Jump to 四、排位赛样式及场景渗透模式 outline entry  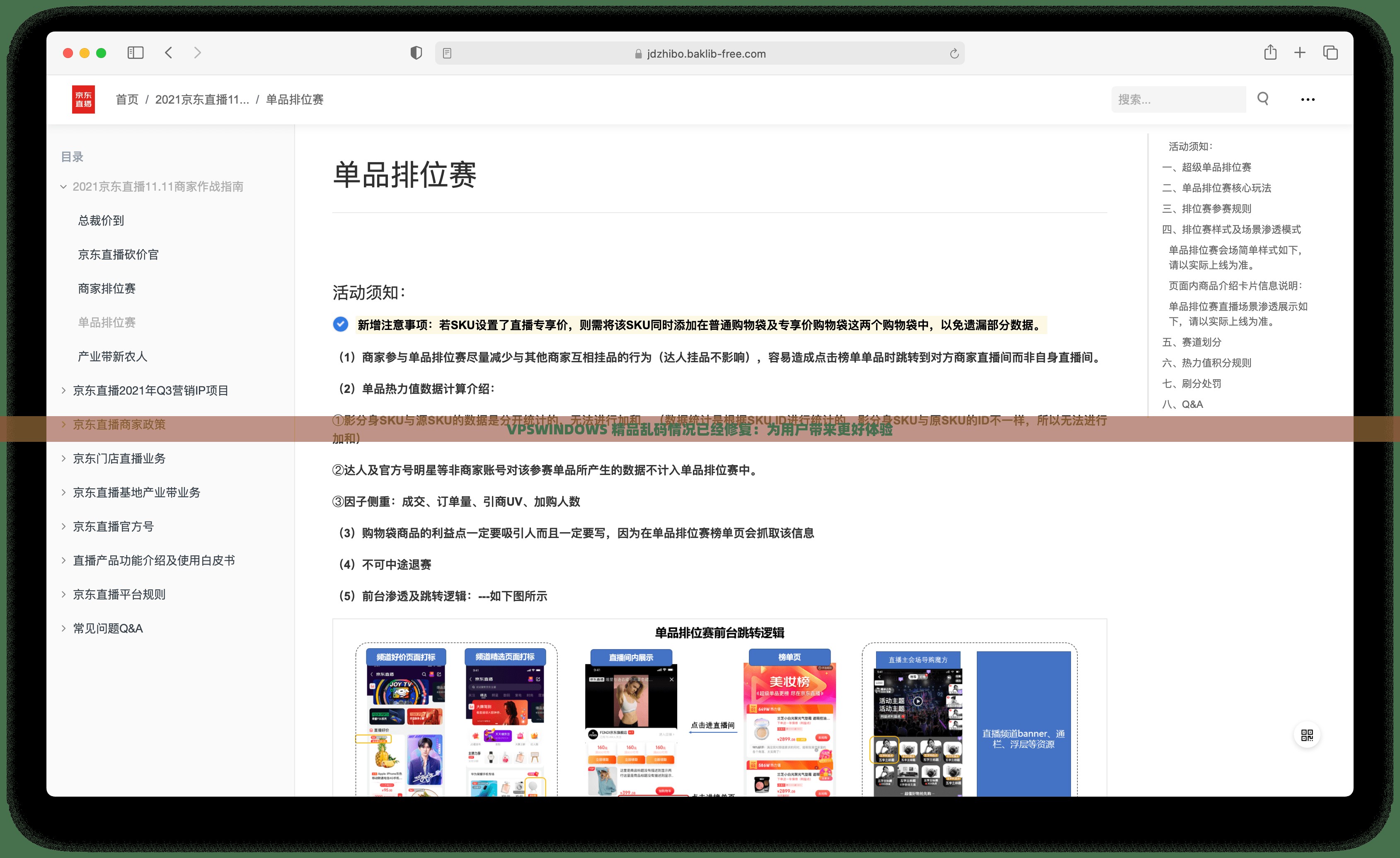1231,230
